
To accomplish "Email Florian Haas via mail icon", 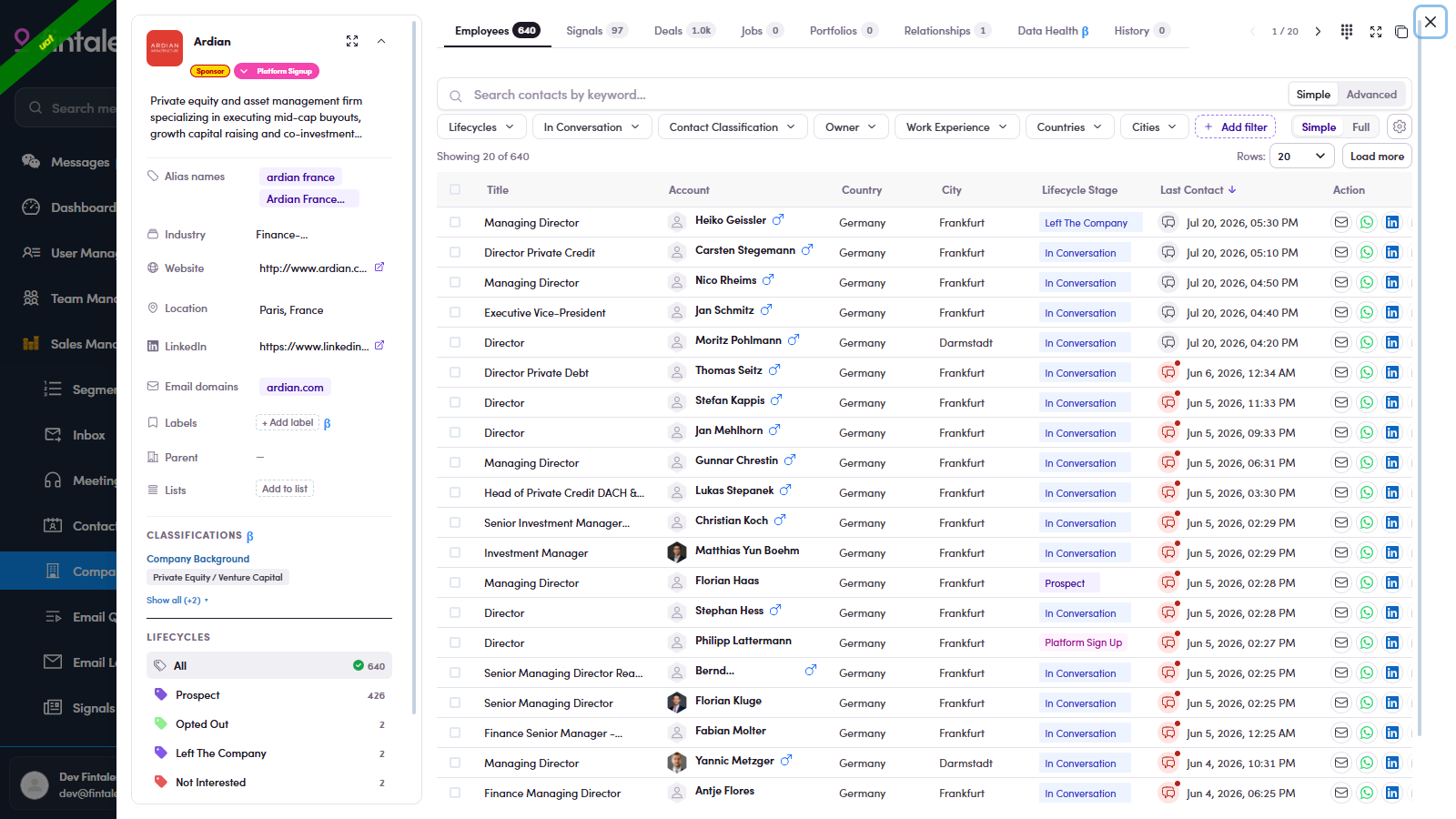I will (x=1341, y=582).
